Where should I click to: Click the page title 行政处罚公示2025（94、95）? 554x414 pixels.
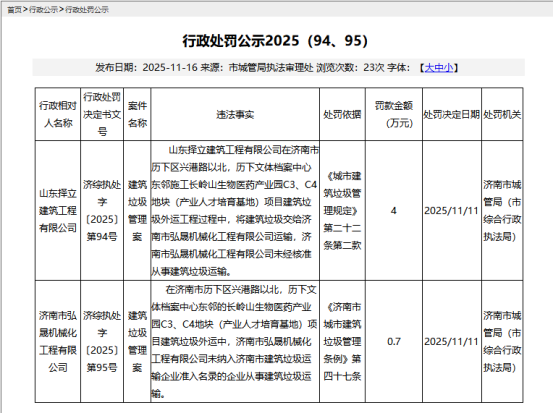tap(275, 41)
